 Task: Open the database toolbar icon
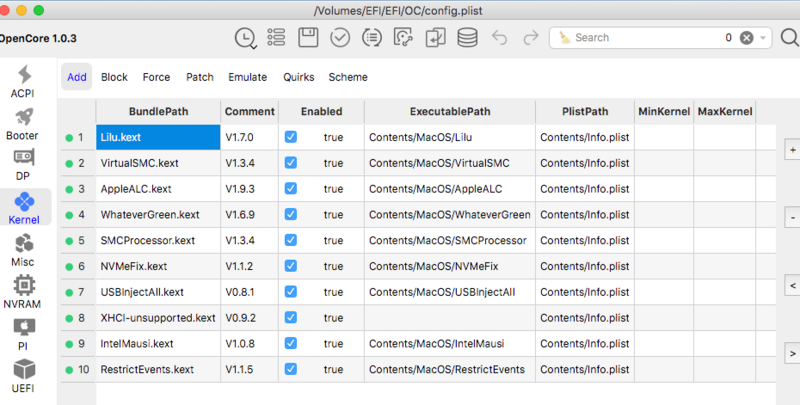[467, 38]
